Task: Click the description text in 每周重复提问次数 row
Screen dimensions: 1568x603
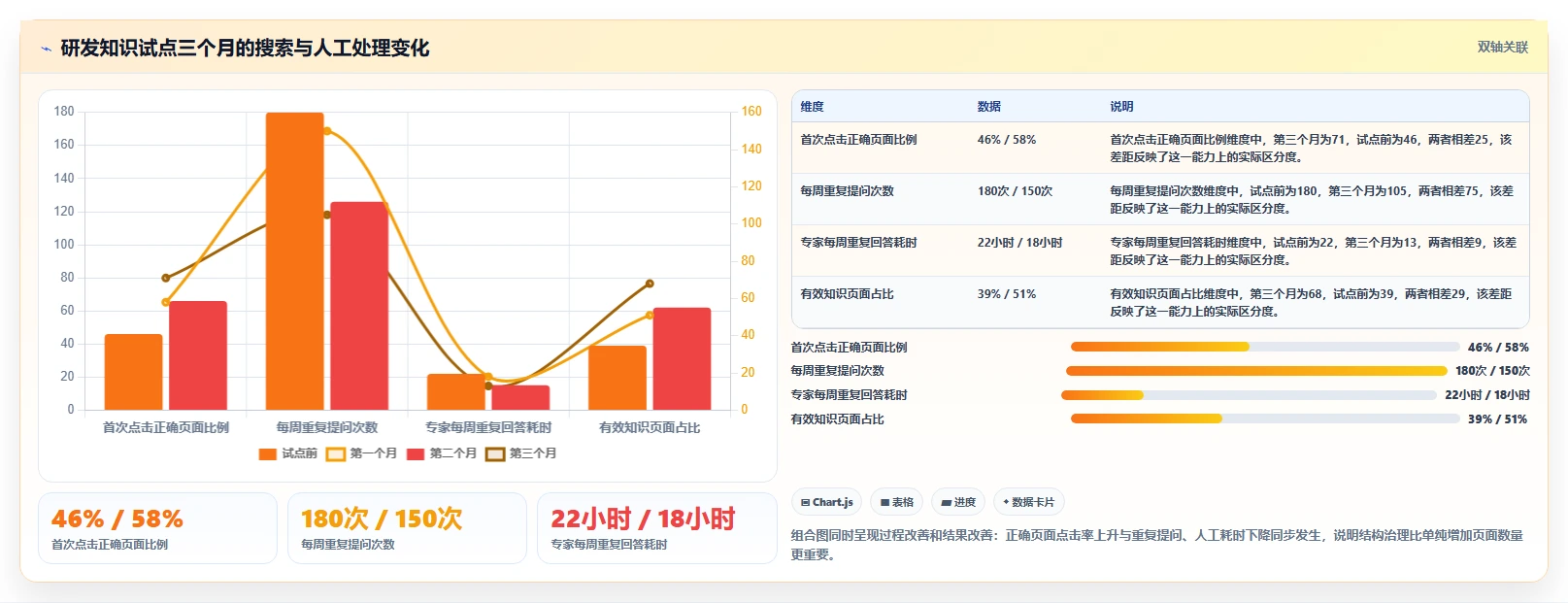Action: (1312, 199)
